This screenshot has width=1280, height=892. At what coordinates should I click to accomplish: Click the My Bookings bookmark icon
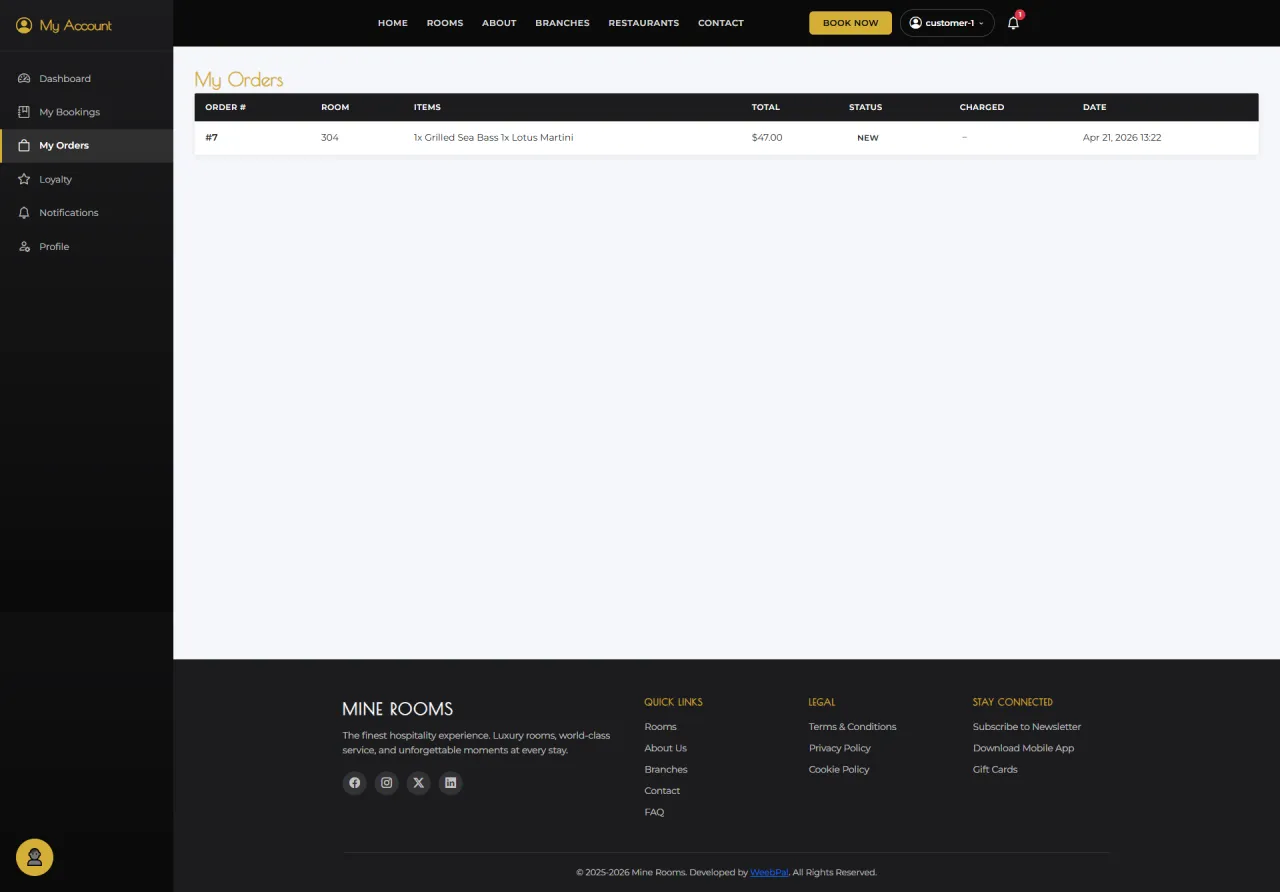pos(24,112)
